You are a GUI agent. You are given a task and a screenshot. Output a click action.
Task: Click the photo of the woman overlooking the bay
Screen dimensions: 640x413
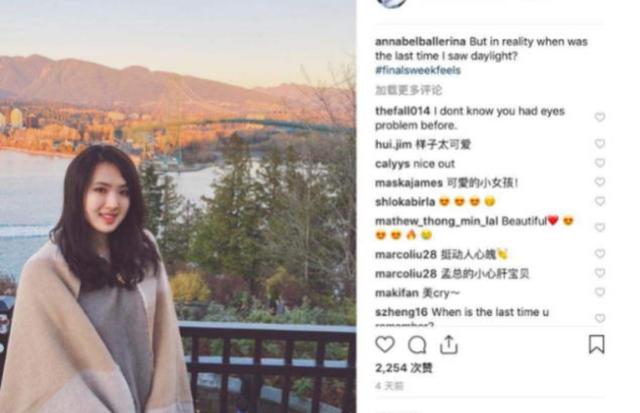tap(178, 206)
